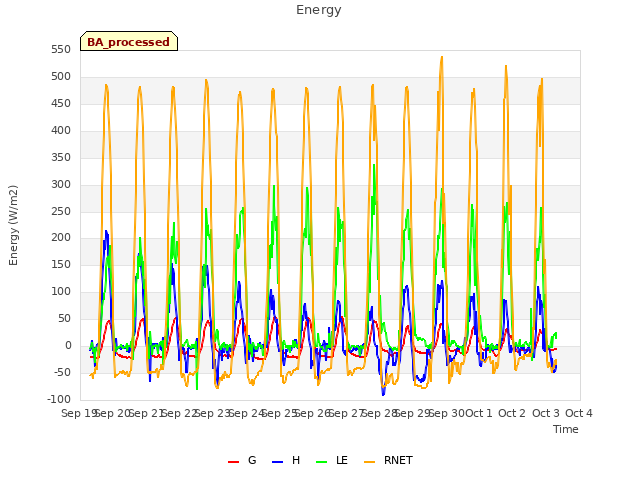Click the orange RNET legend swatch
This screenshot has width=640, height=480.
tap(369, 462)
